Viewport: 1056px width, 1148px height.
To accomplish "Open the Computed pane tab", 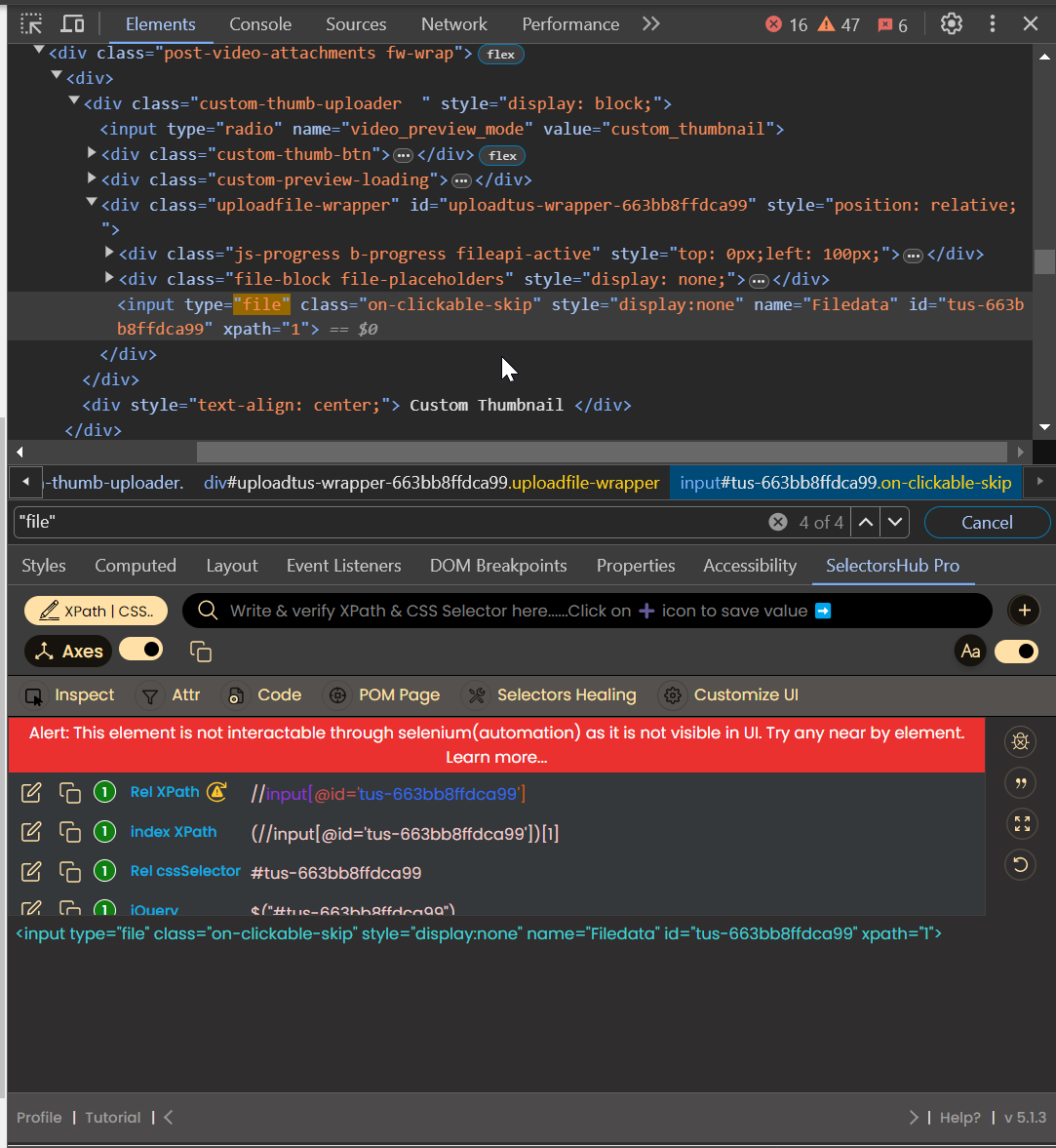I will 136,565.
